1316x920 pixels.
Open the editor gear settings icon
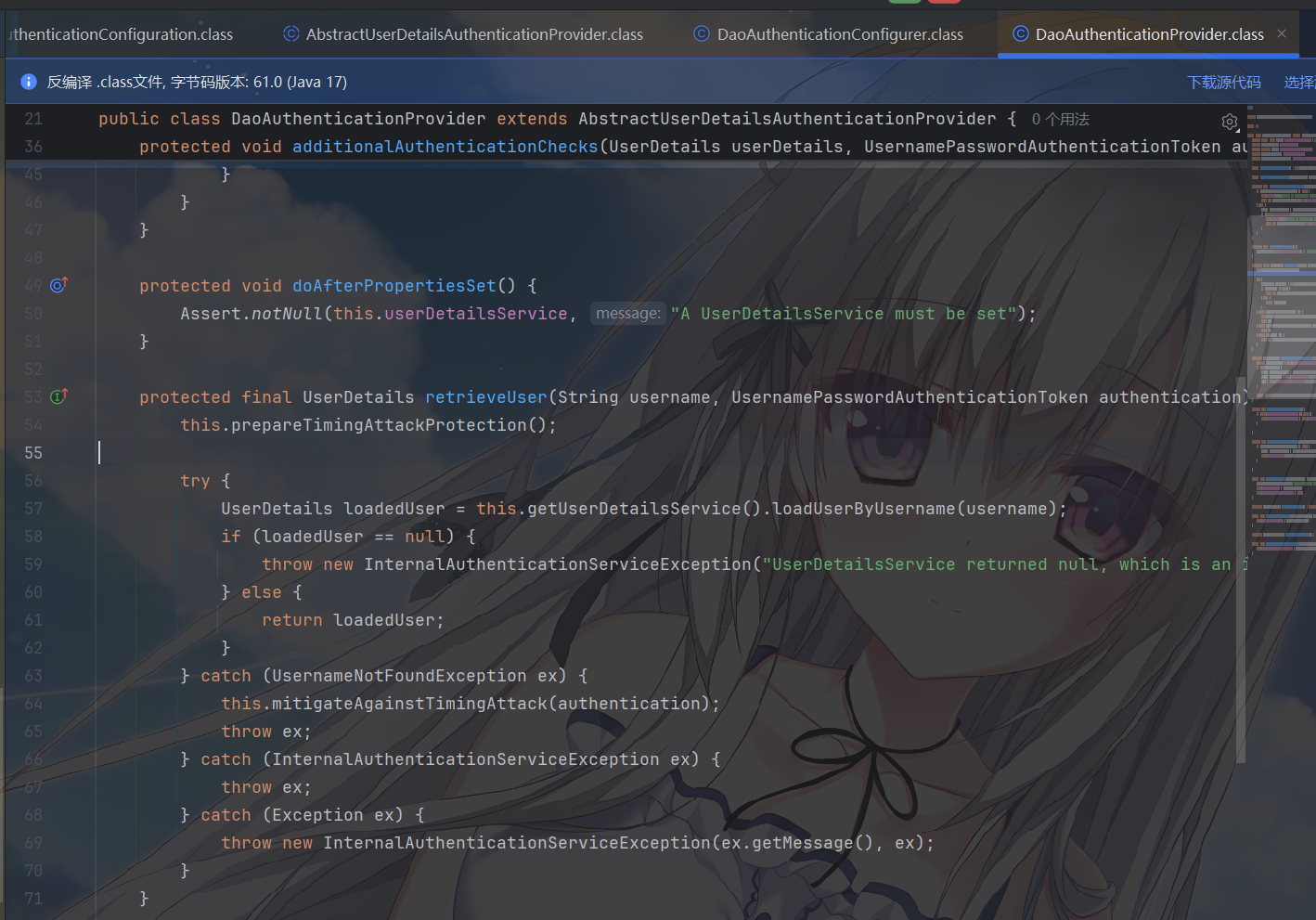coord(1230,123)
